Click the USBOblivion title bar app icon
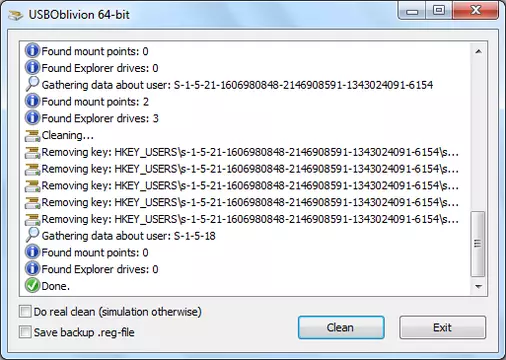 tap(15, 15)
